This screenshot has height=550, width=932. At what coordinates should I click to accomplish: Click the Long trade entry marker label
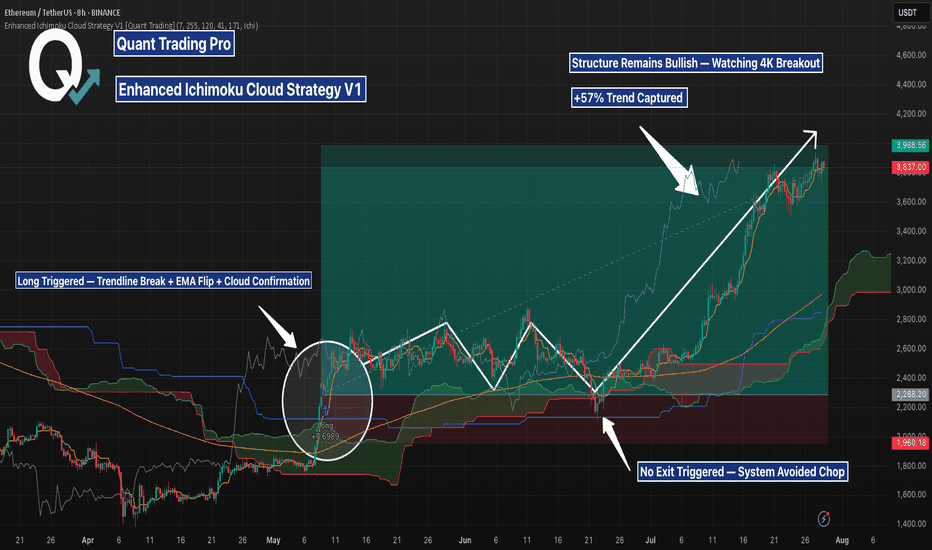coord(326,431)
